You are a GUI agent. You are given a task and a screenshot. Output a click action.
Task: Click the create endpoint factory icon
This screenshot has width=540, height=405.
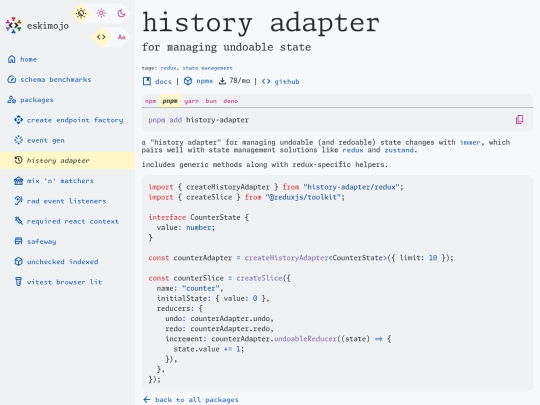click(18, 120)
